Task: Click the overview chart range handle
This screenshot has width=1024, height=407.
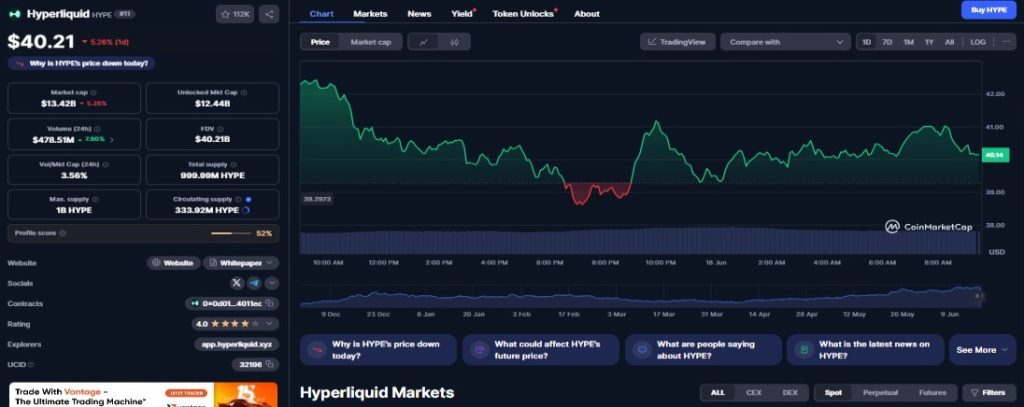Action: point(978,296)
